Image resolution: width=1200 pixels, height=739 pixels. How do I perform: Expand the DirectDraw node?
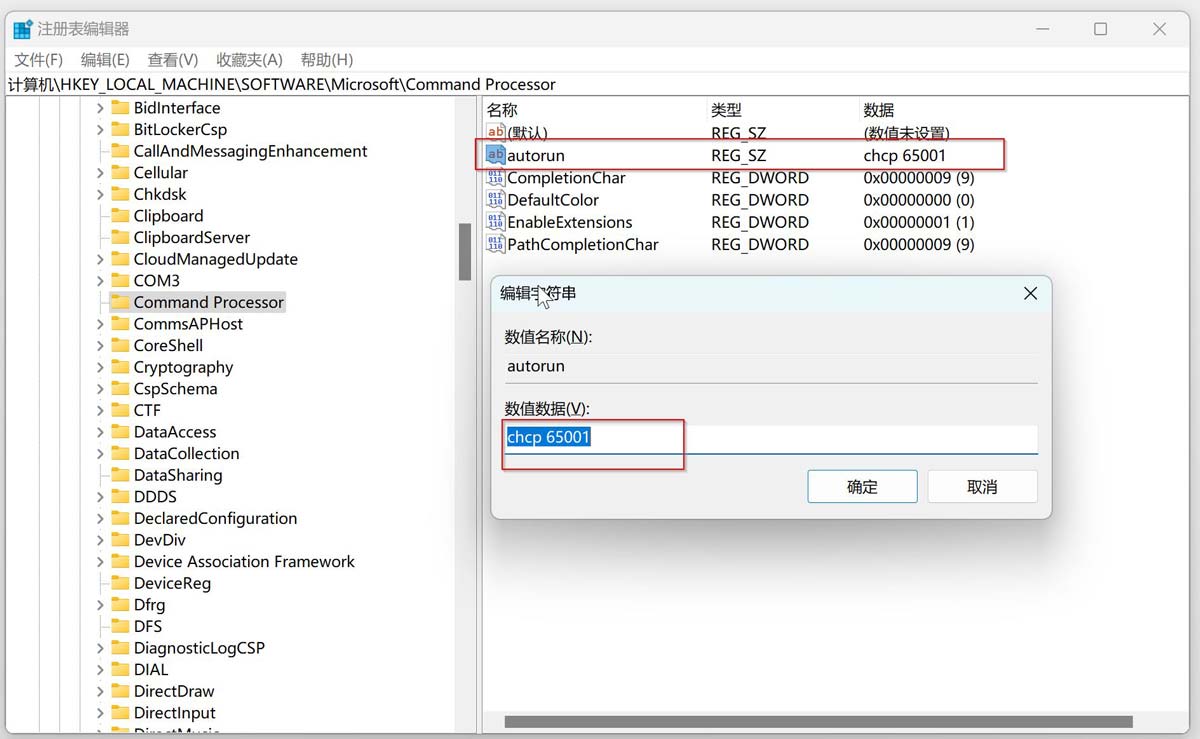point(99,690)
